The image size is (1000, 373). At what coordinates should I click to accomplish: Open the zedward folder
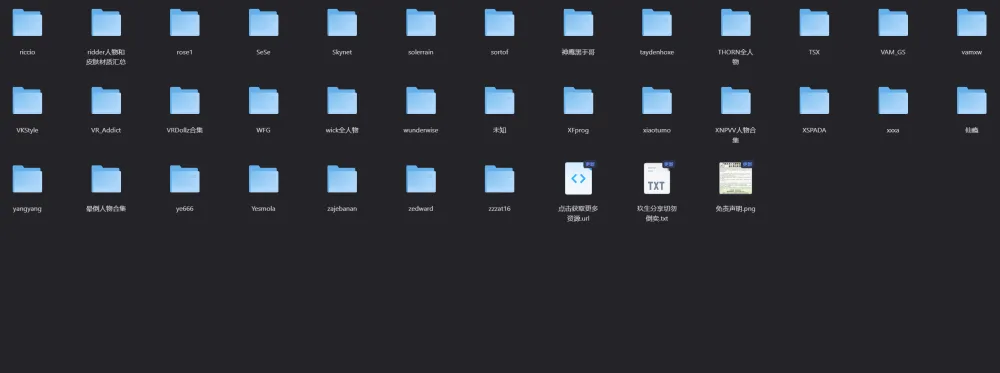(421, 179)
